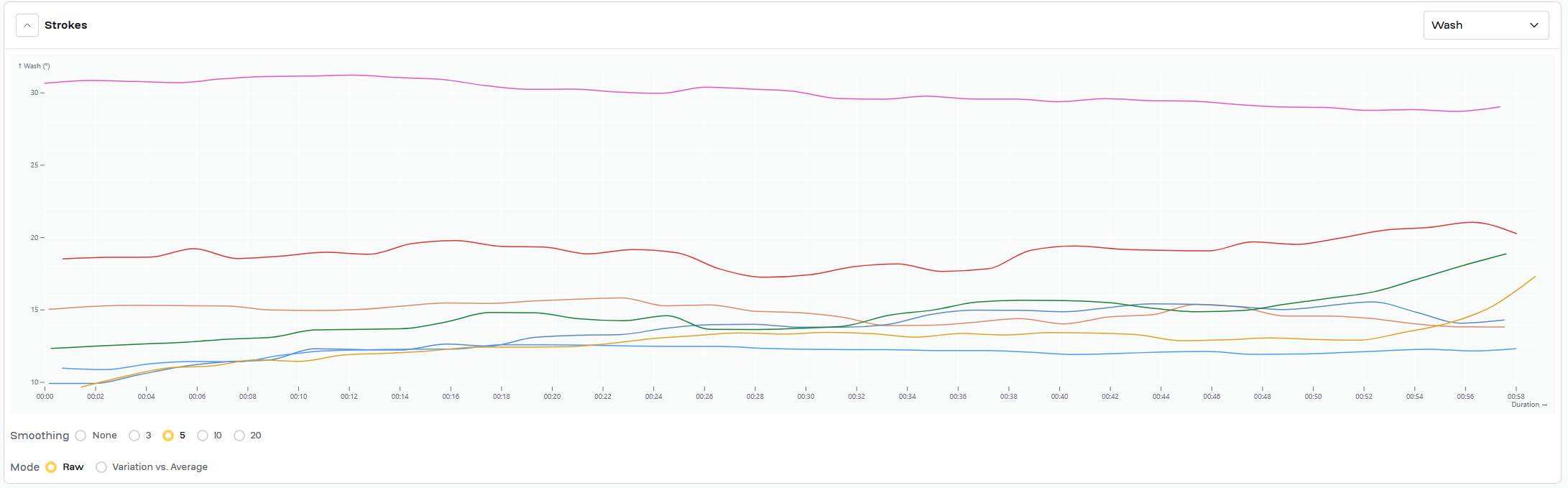
Task: Click the 00:30 time axis tick
Action: pyautogui.click(x=806, y=397)
